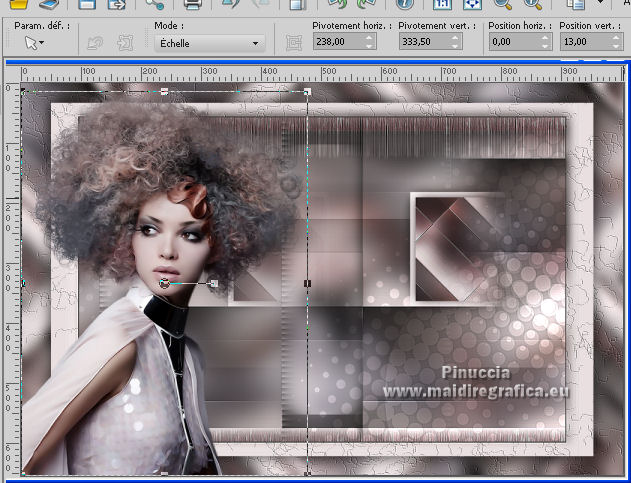Save using the floppy disk icon
631x483 pixels.
pyautogui.click(x=87, y=4)
